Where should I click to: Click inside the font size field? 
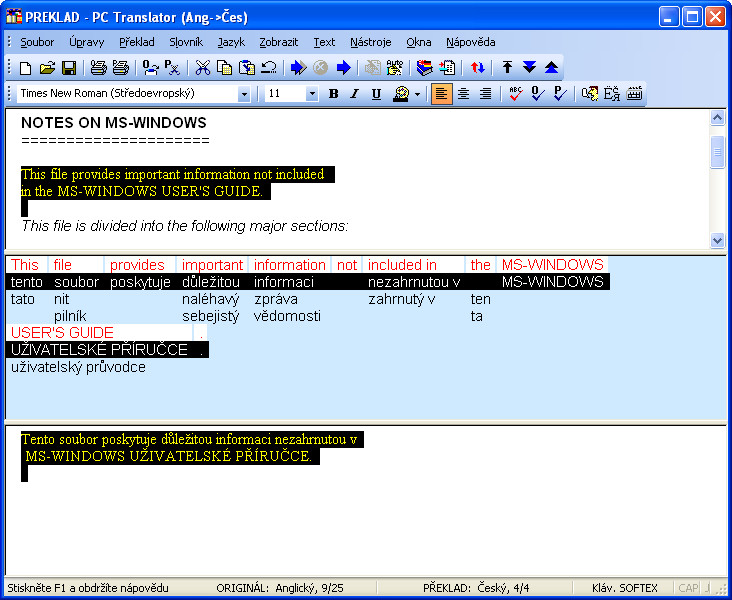pyautogui.click(x=286, y=94)
